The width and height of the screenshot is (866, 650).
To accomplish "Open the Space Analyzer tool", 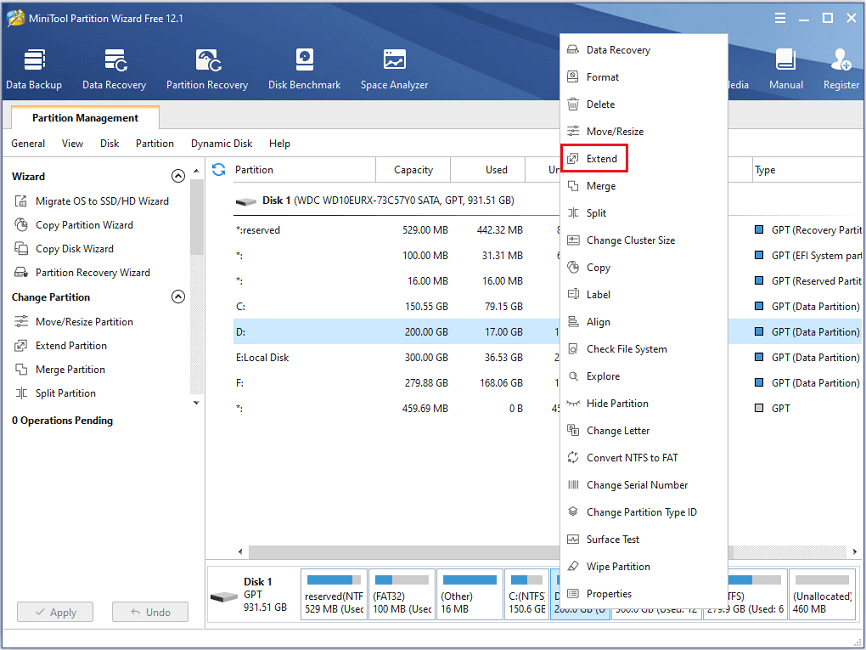I will (x=394, y=69).
